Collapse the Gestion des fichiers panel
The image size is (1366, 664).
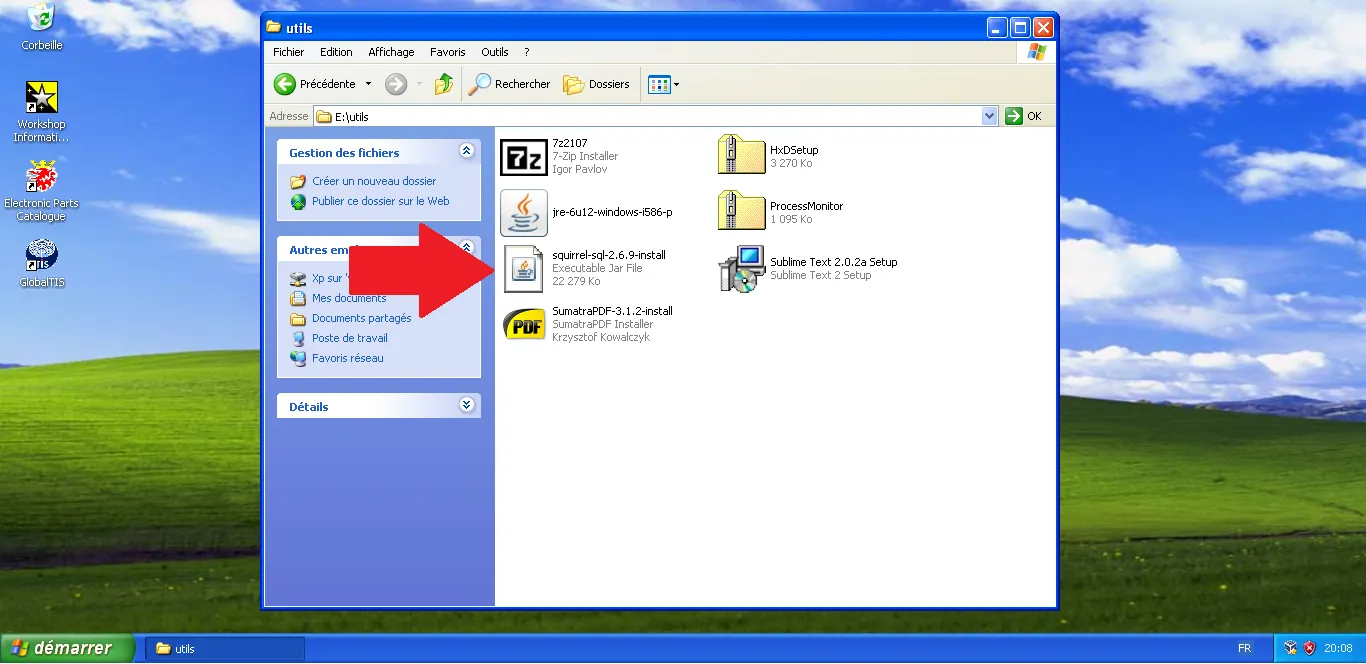pyautogui.click(x=466, y=151)
